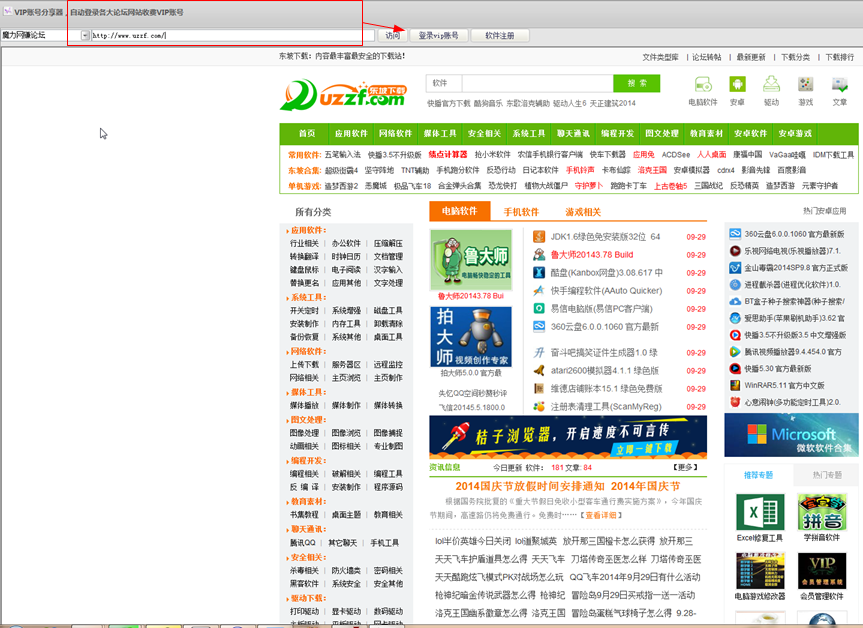This screenshot has height=628, width=863.
Task: Click the Microsoft 微软软件合集 banner
Action: [x=791, y=435]
